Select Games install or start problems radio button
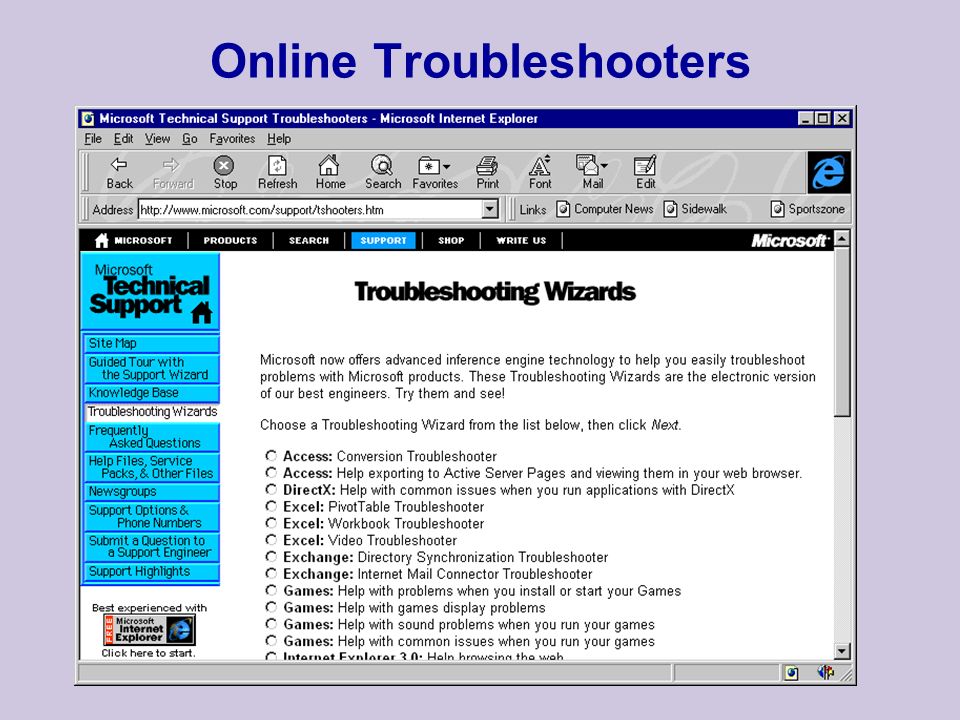 pos(271,590)
